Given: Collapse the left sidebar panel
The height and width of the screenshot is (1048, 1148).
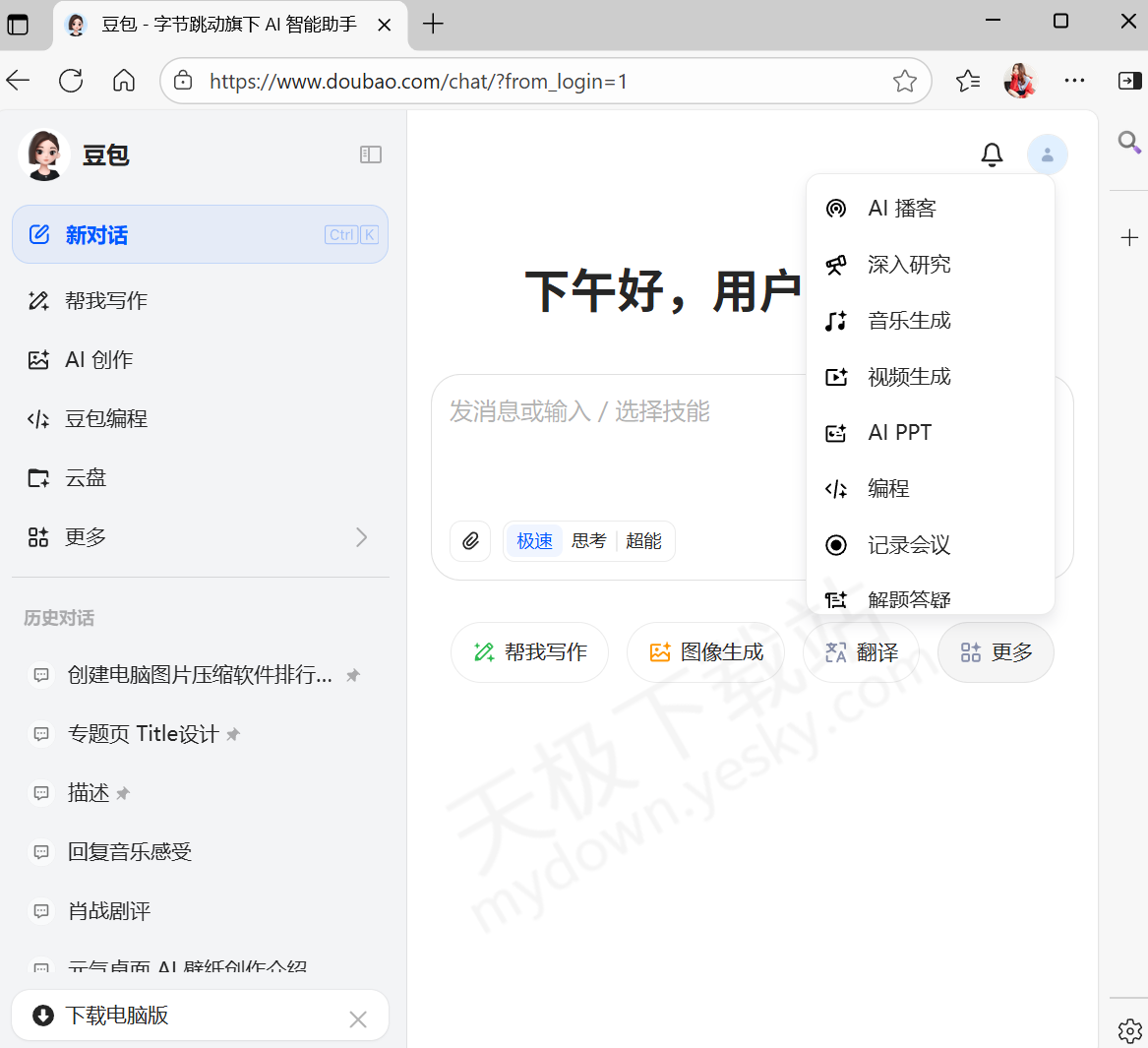Looking at the screenshot, I should pos(370,154).
